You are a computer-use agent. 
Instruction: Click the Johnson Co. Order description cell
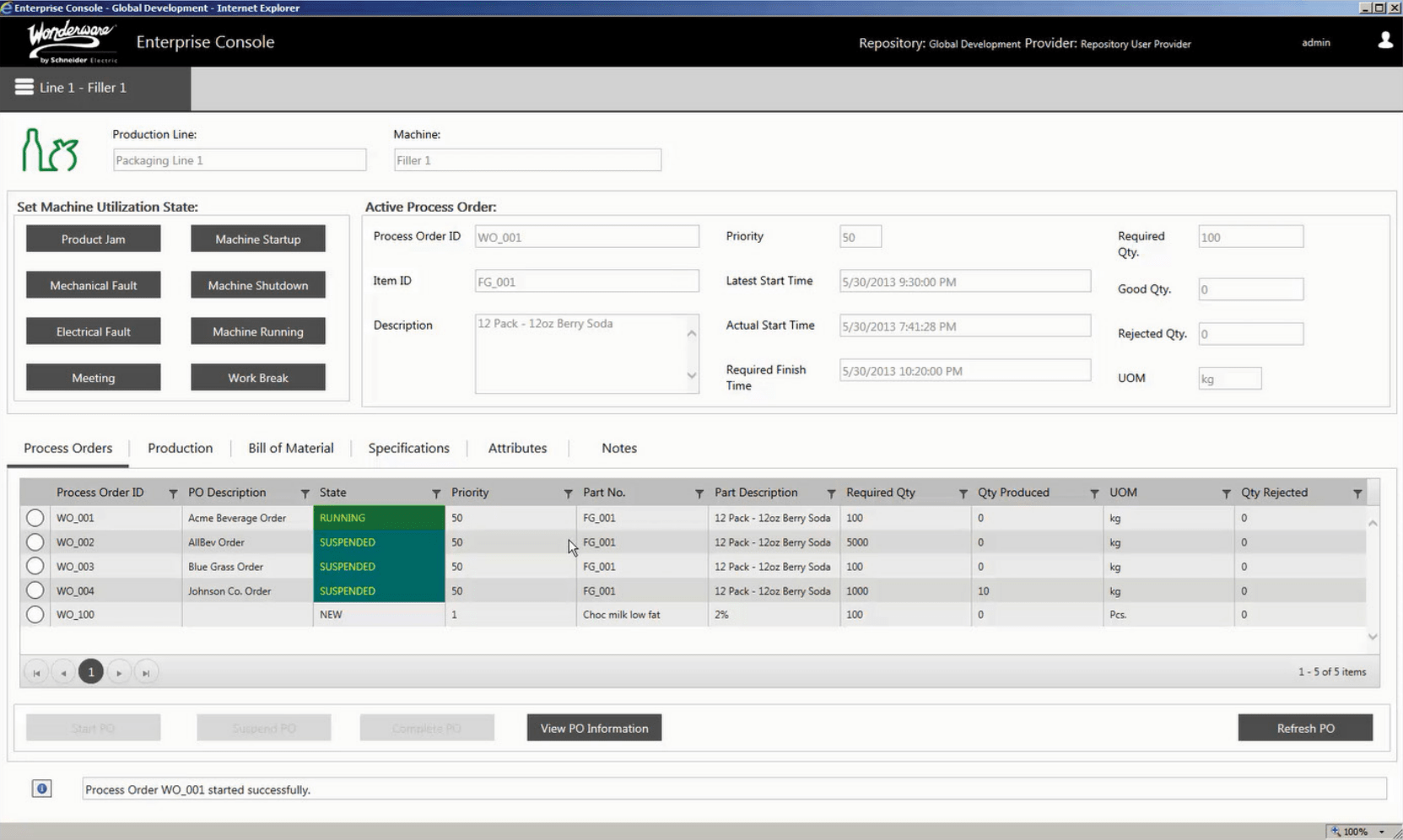[247, 590]
